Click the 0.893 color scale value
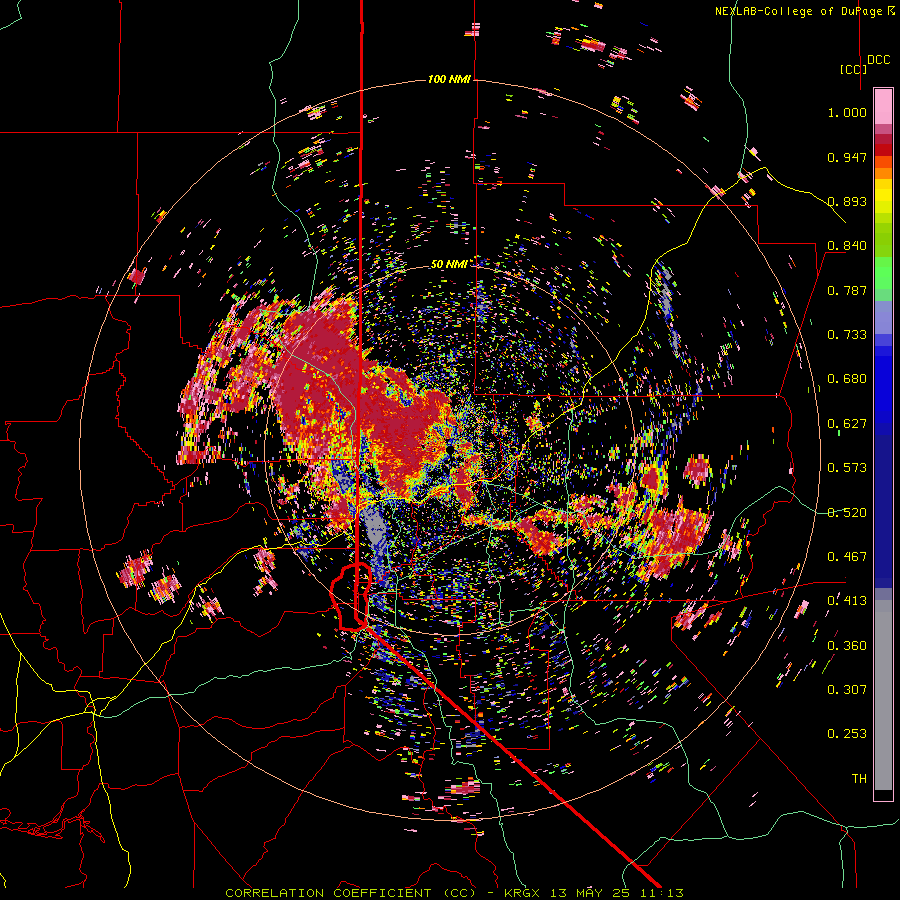 click(847, 201)
